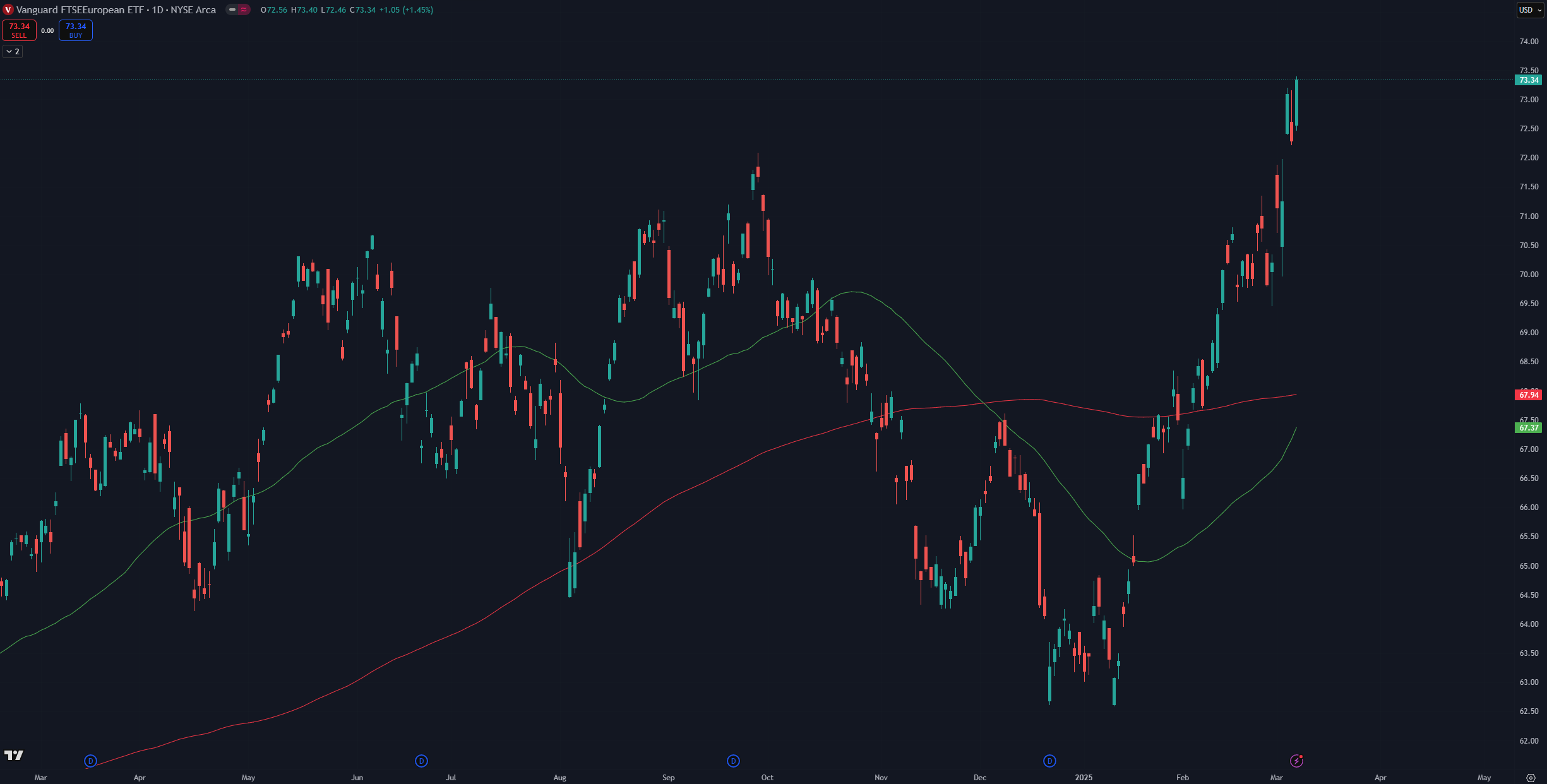Open the dividend D marker in mid-March 2024
This screenshot has width=1547, height=784.
point(90,761)
